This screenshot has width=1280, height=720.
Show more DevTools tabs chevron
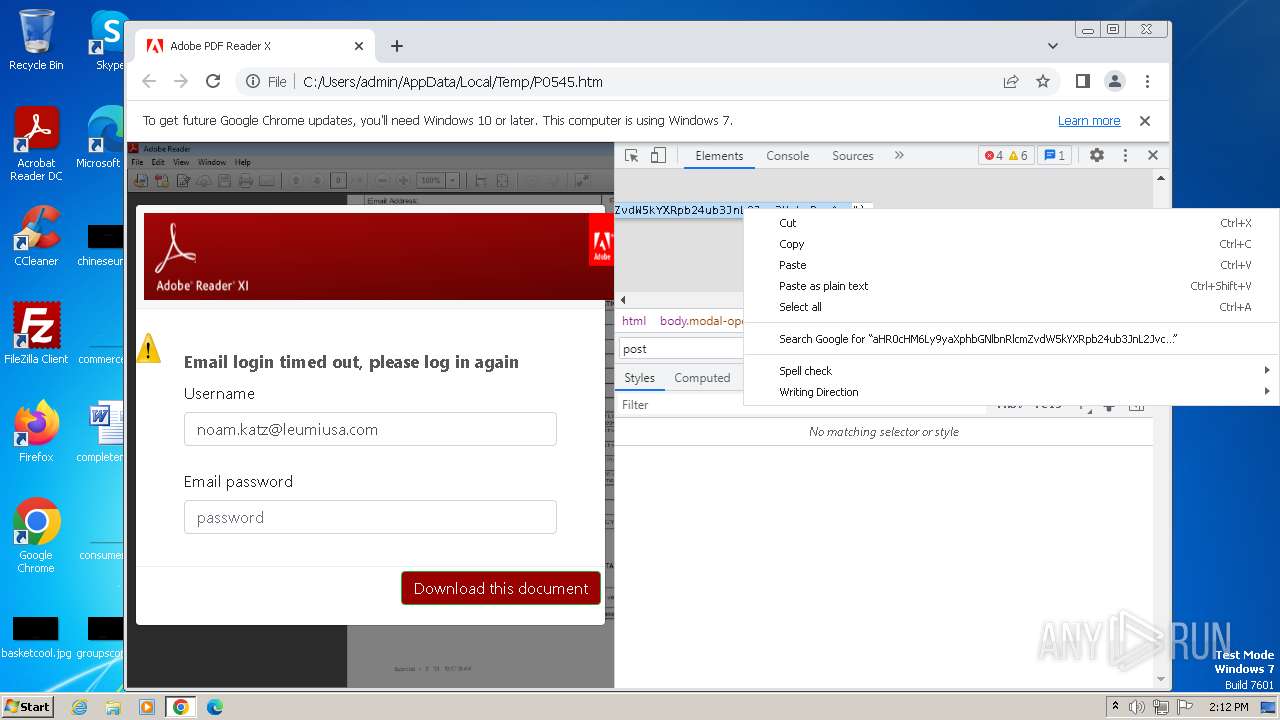point(899,155)
